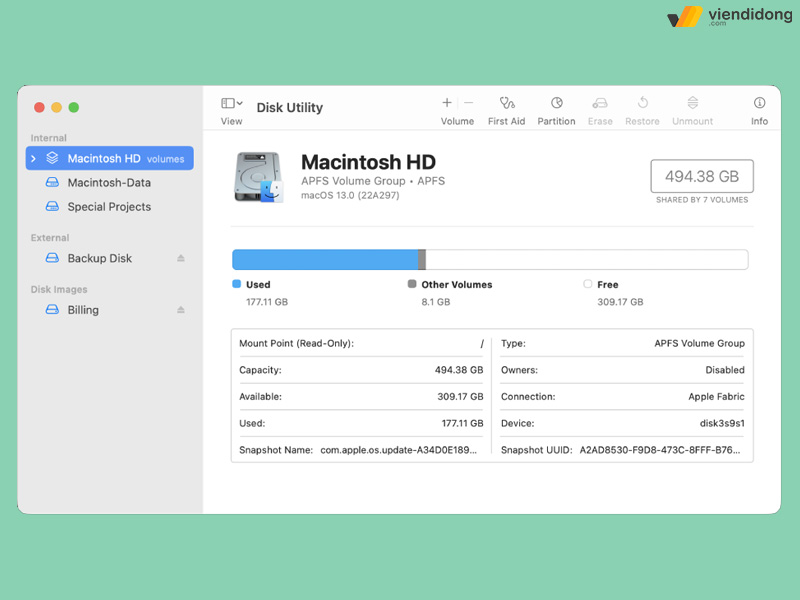Eject the Backup Disk
The width and height of the screenshot is (800, 600).
(x=181, y=258)
